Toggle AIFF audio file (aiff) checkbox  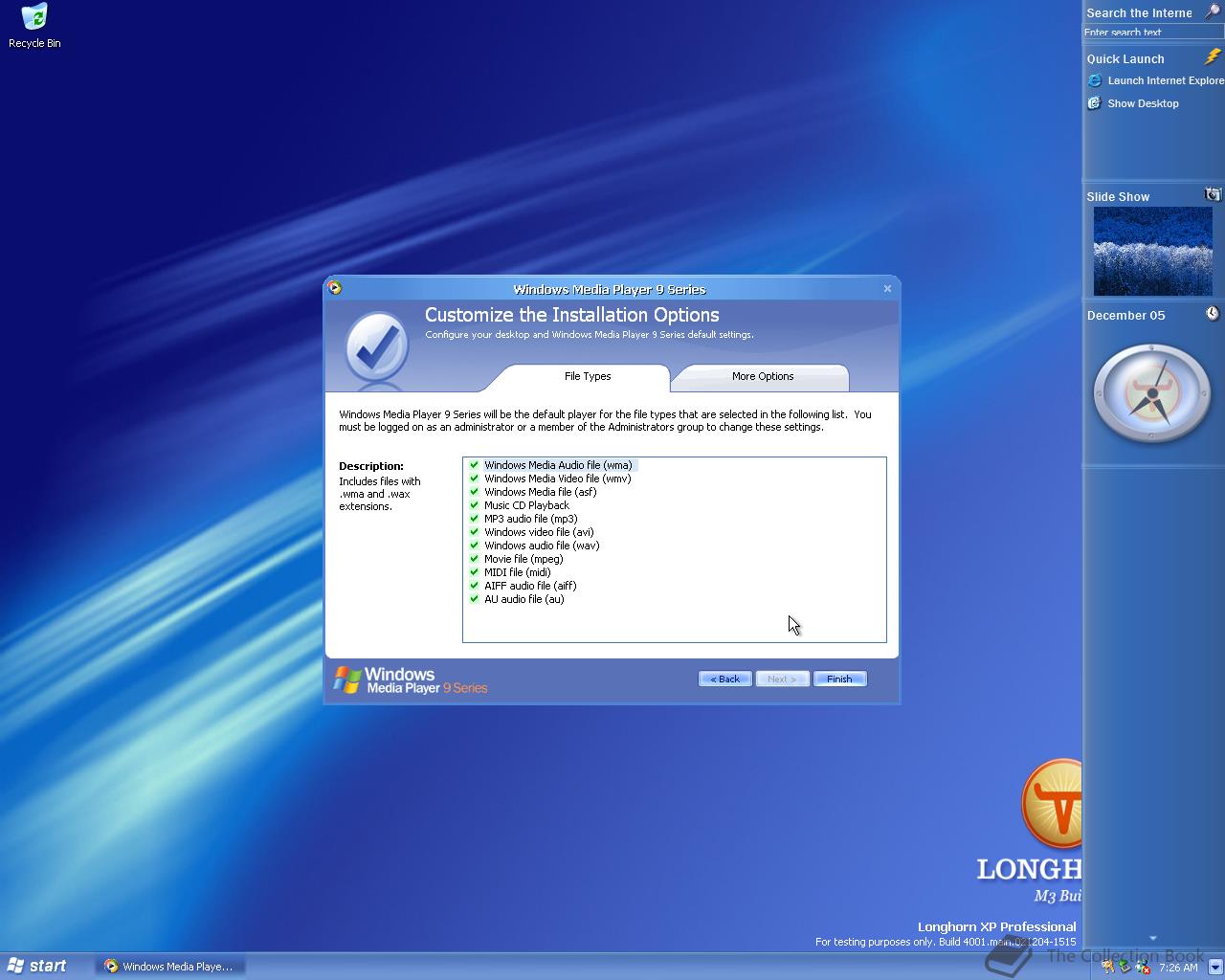[x=474, y=586]
